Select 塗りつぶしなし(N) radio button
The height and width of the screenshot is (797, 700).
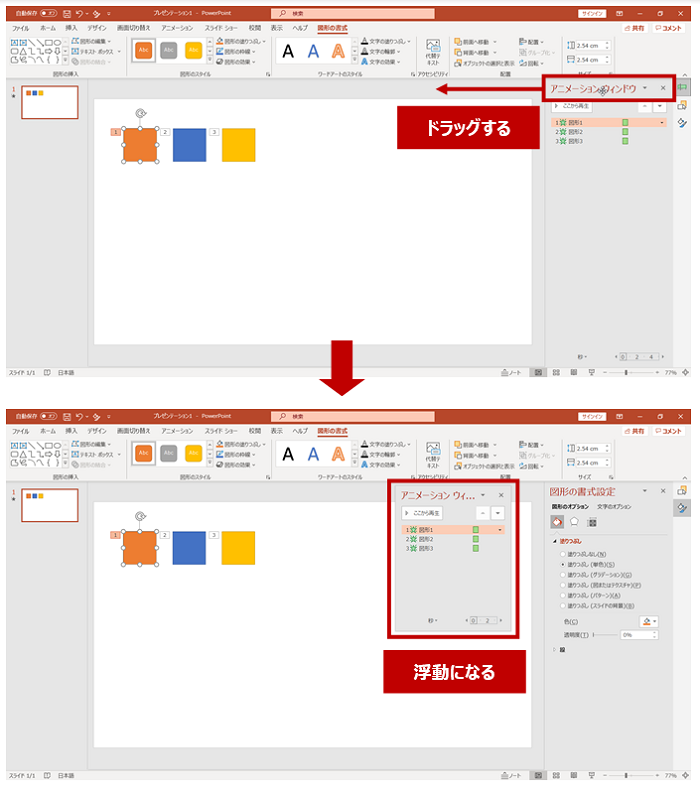tap(562, 553)
